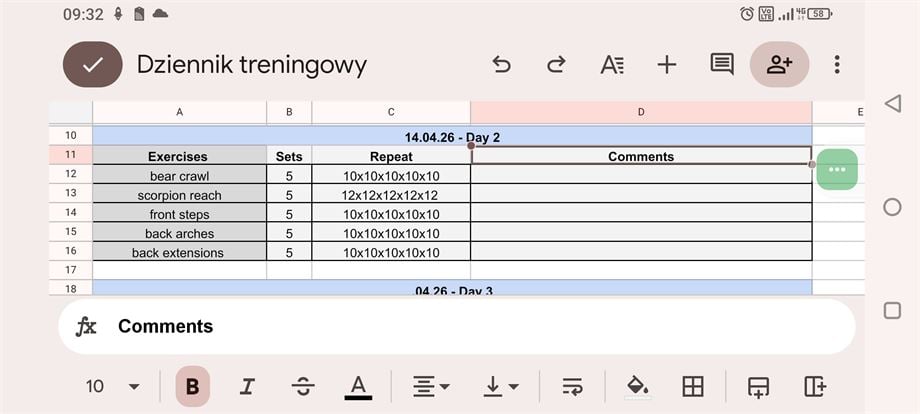Tap the share add person button

[x=779, y=65]
